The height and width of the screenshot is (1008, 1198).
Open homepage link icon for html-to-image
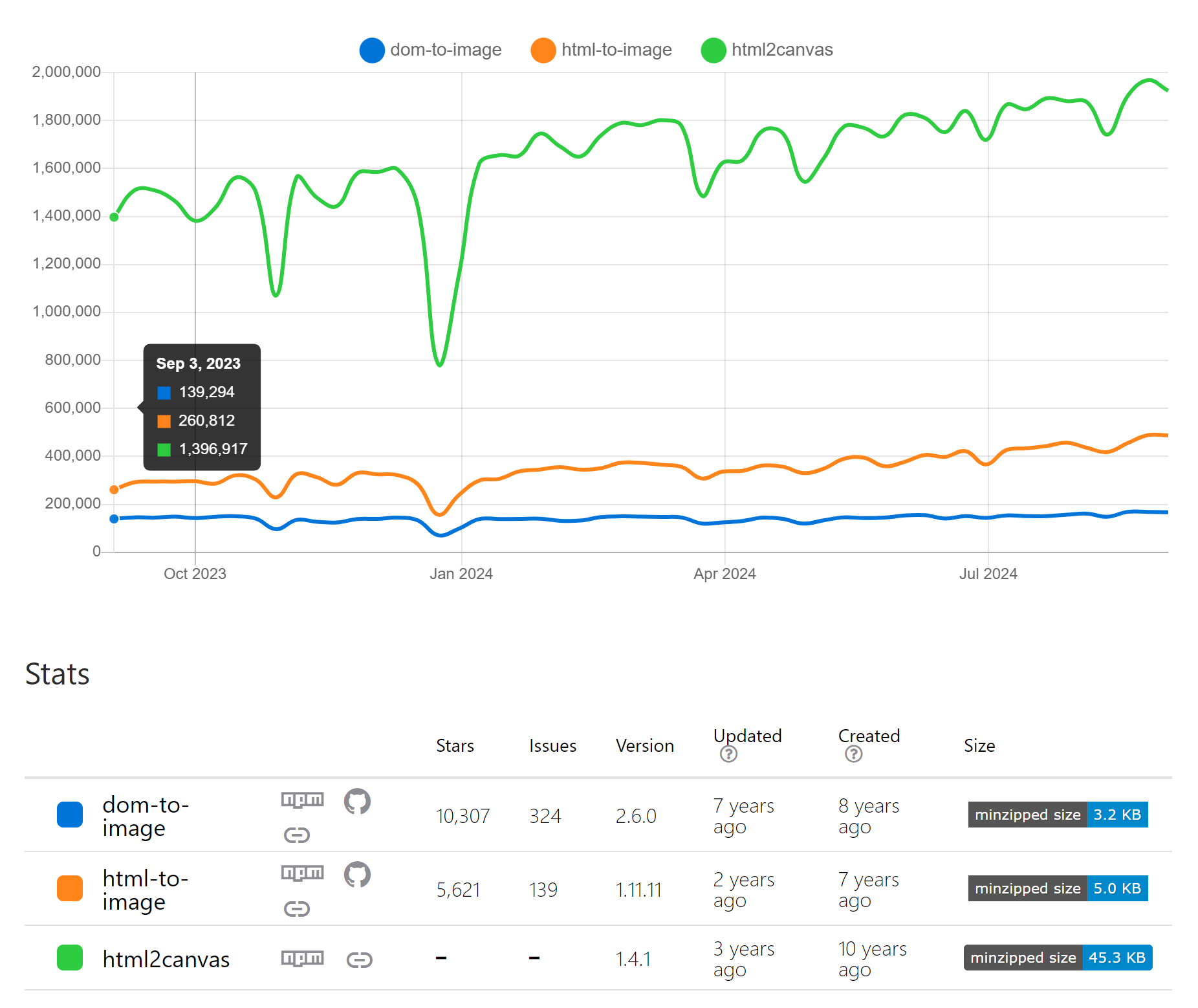point(297,909)
